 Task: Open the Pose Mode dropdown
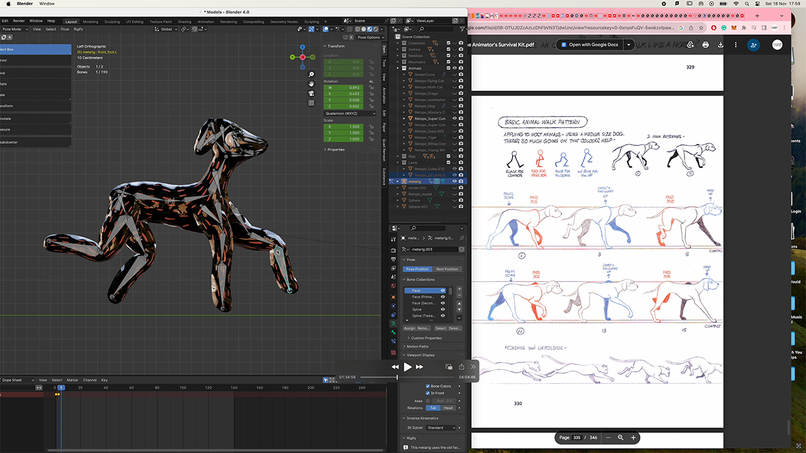coord(14,29)
